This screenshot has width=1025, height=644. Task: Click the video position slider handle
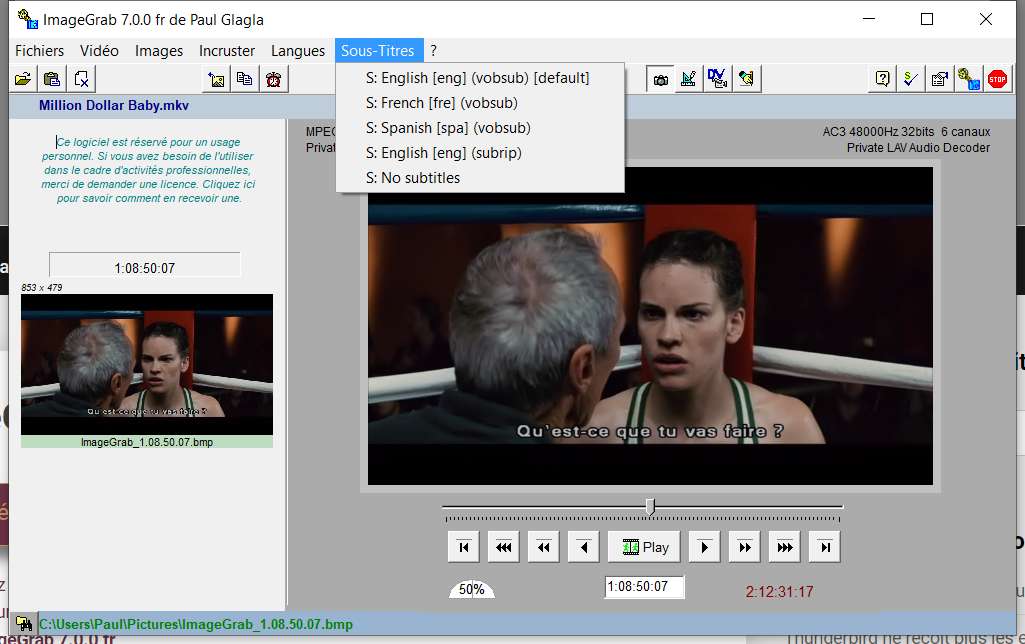[x=650, y=507]
